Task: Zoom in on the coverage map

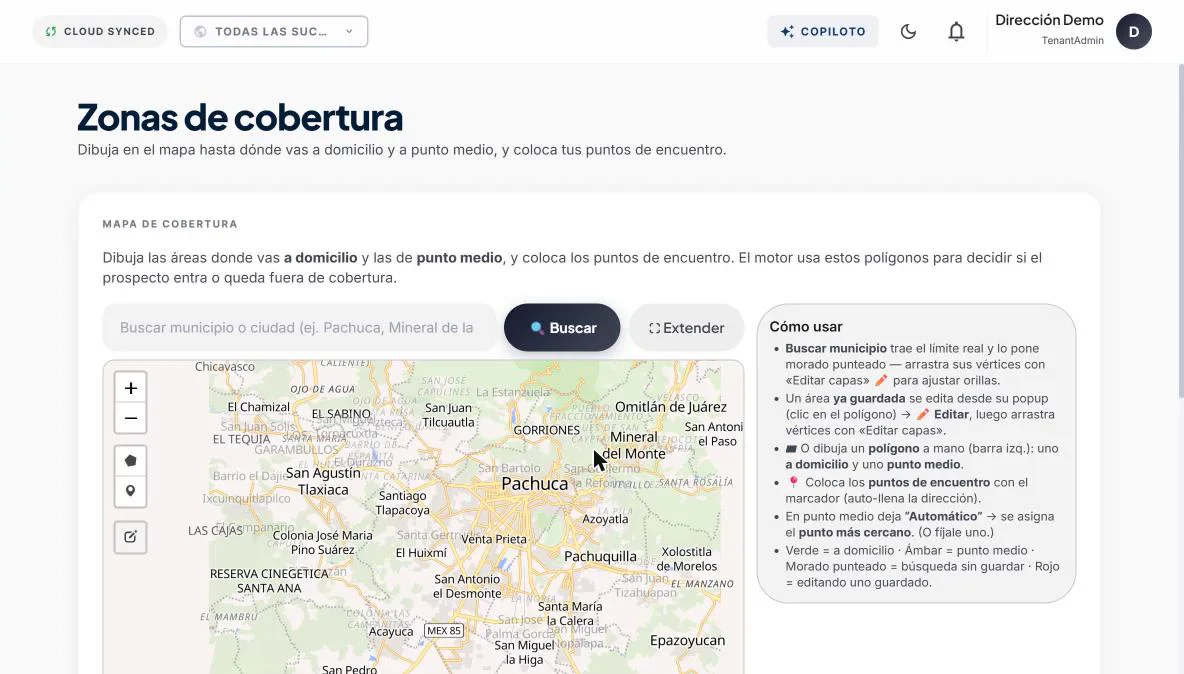Action: click(131, 388)
